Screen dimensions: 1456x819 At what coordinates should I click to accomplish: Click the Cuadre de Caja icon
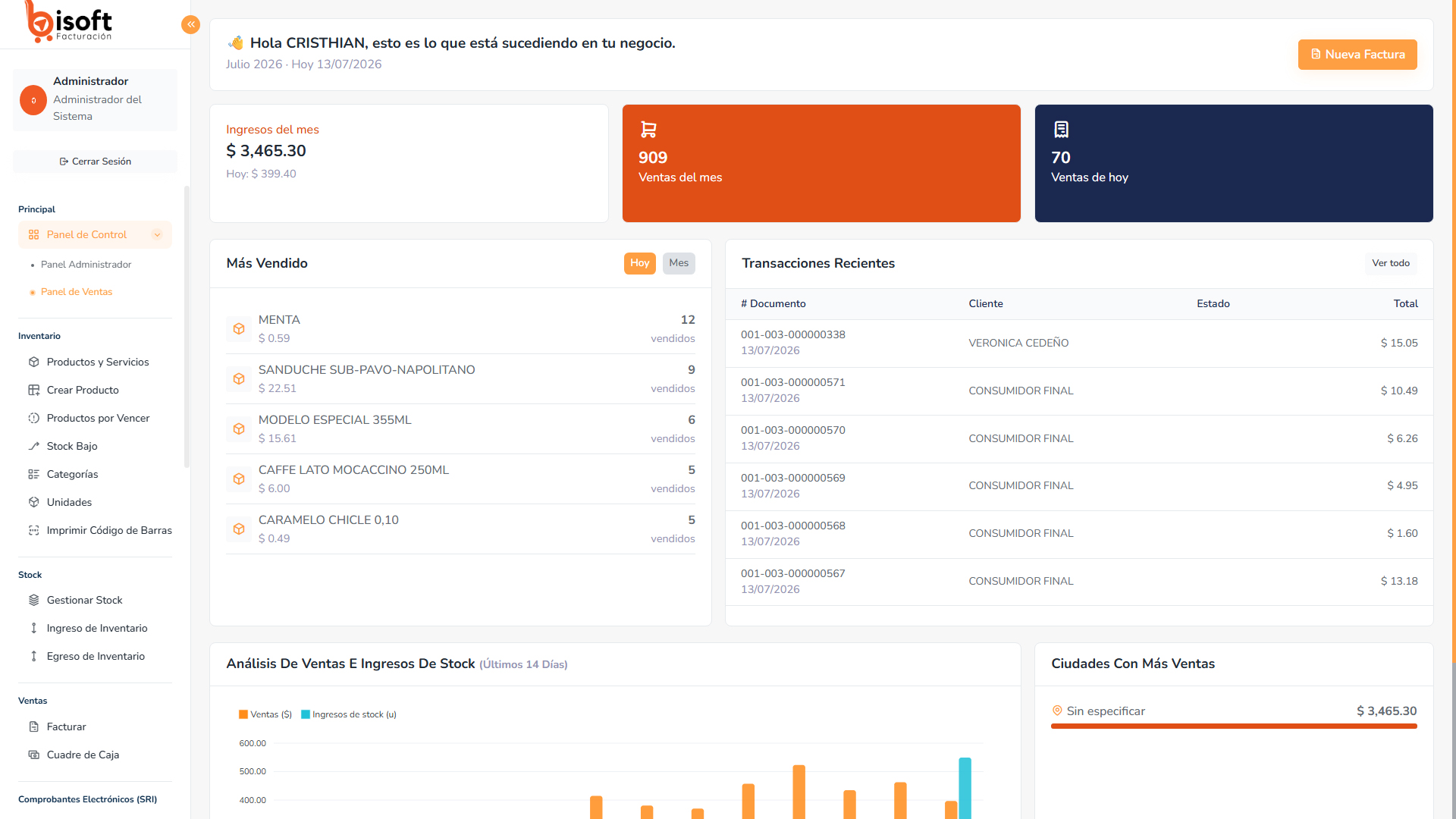(34, 755)
